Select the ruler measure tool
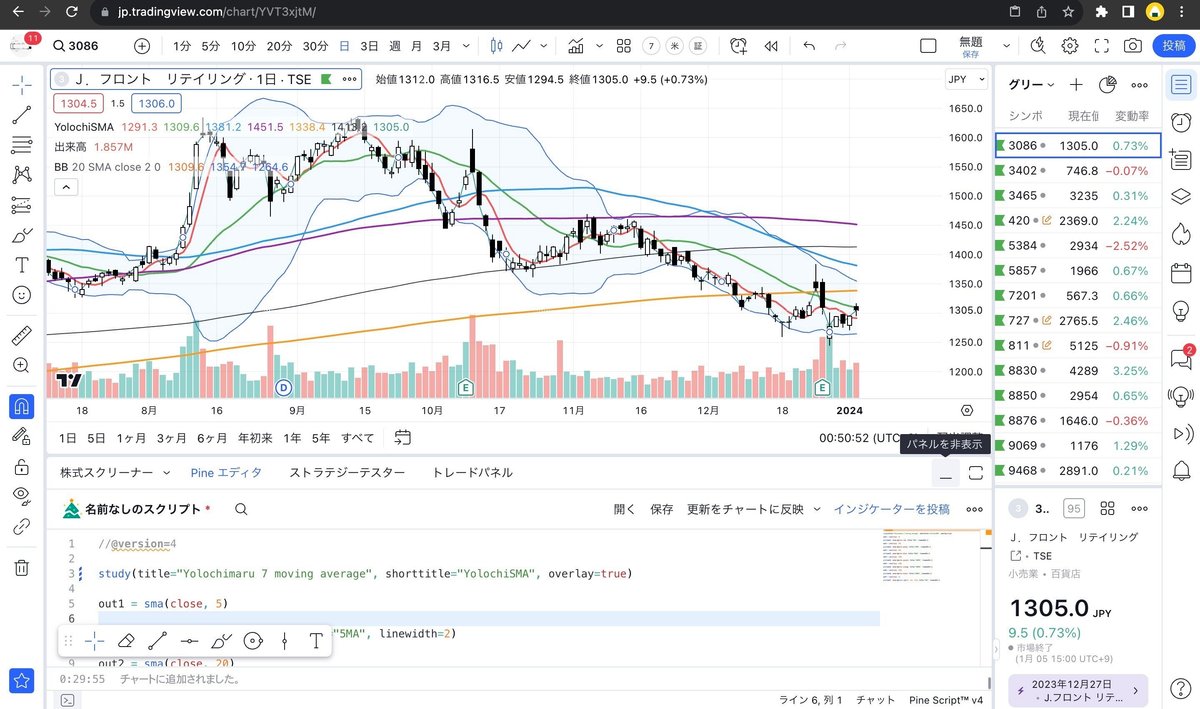Image resolution: width=1200 pixels, height=709 pixels. click(21, 335)
